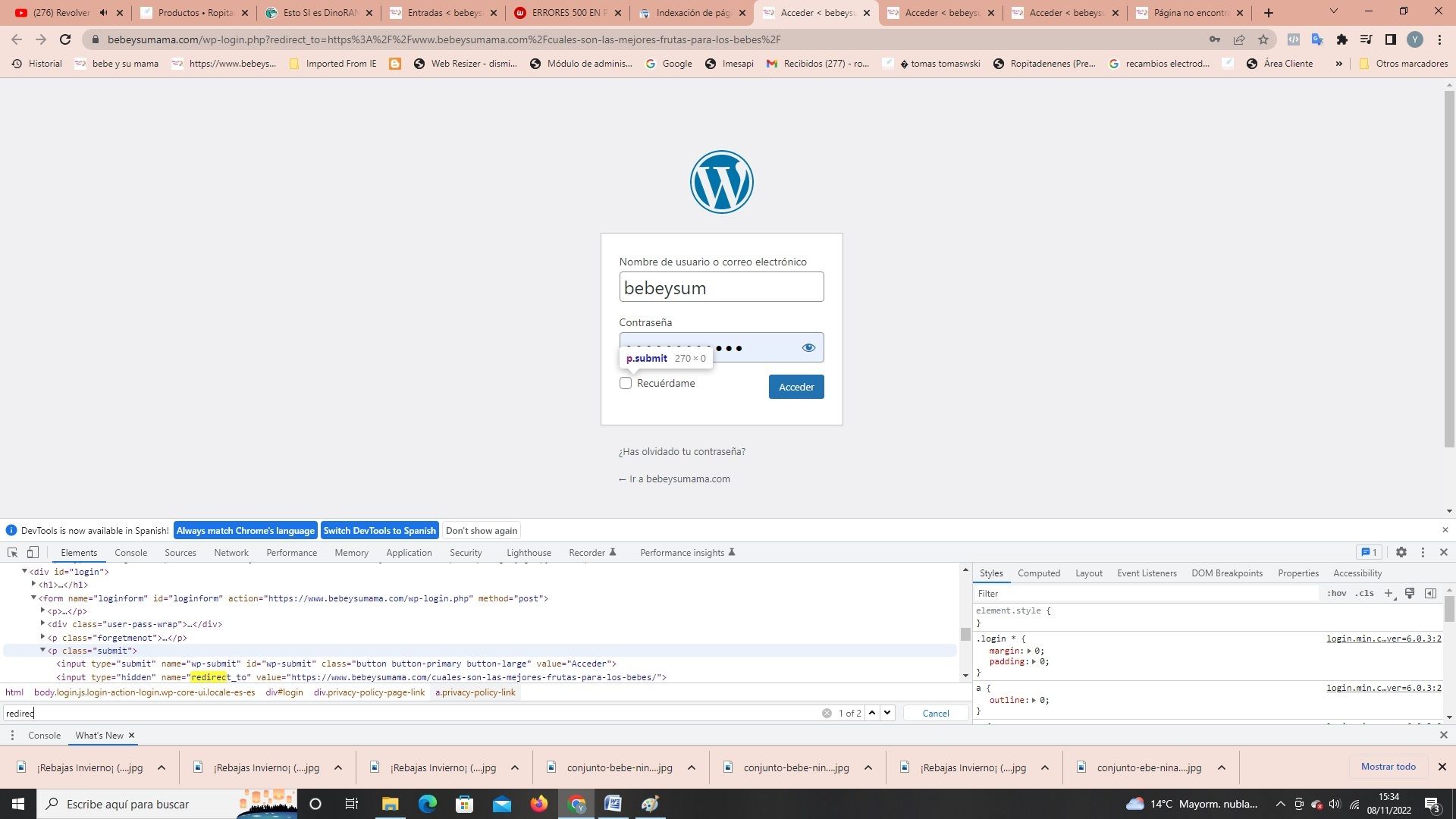Cancel the DevTools search
Viewport: 1456px width, 819px height.
(x=935, y=713)
